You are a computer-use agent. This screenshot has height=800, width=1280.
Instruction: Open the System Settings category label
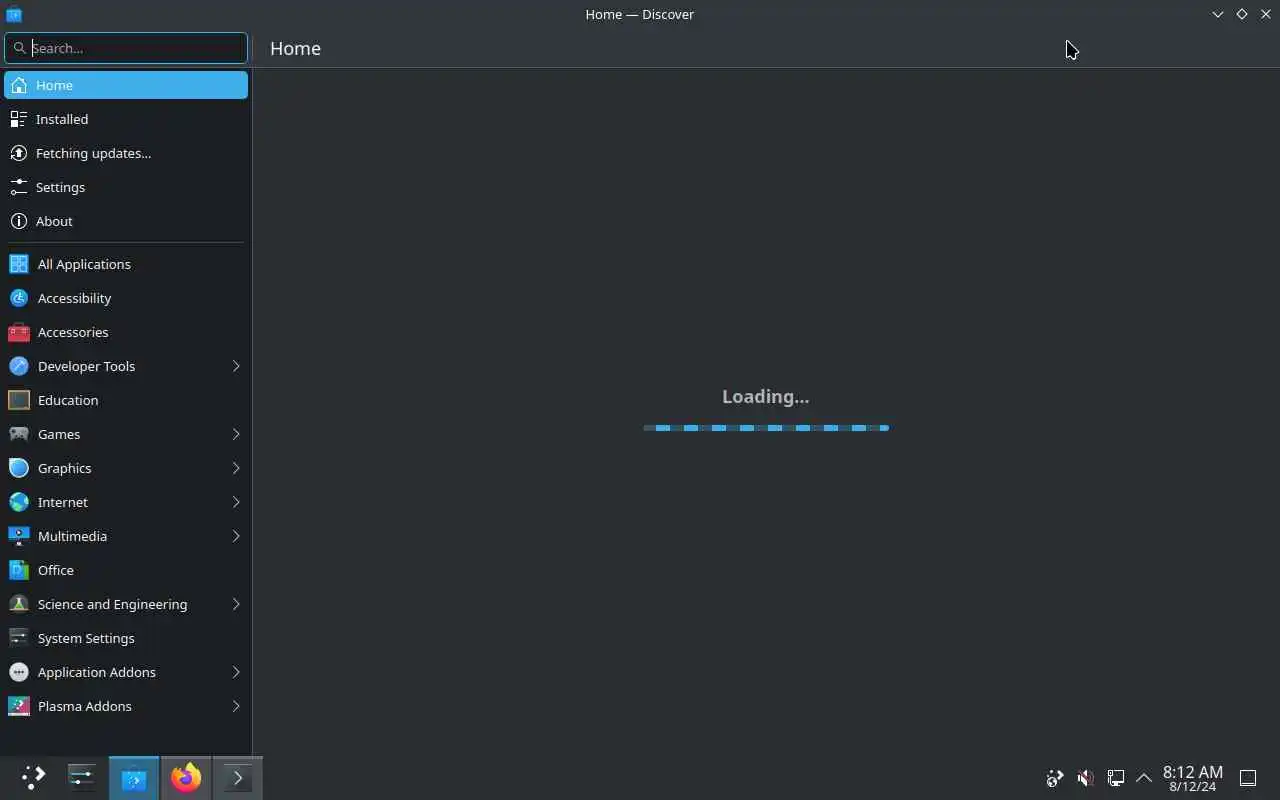tap(86, 638)
